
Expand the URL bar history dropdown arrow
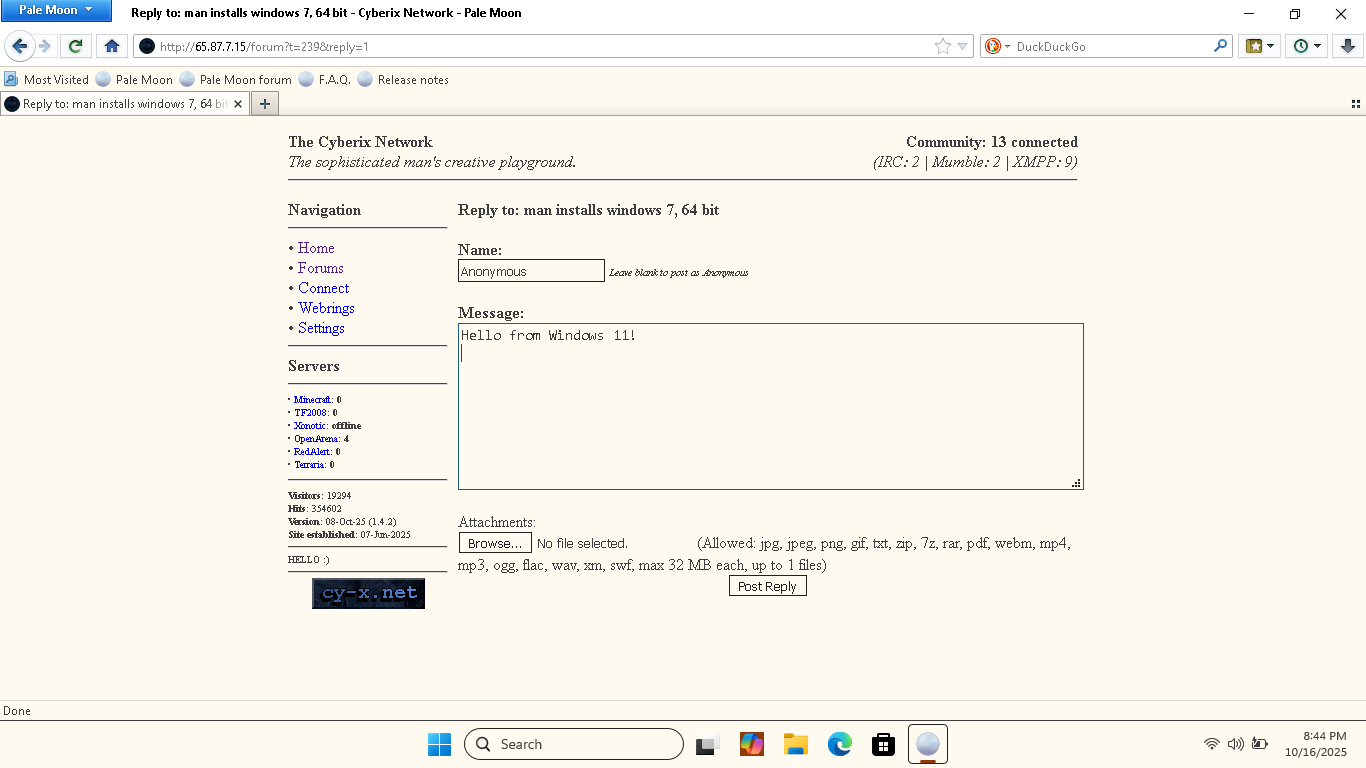(963, 46)
